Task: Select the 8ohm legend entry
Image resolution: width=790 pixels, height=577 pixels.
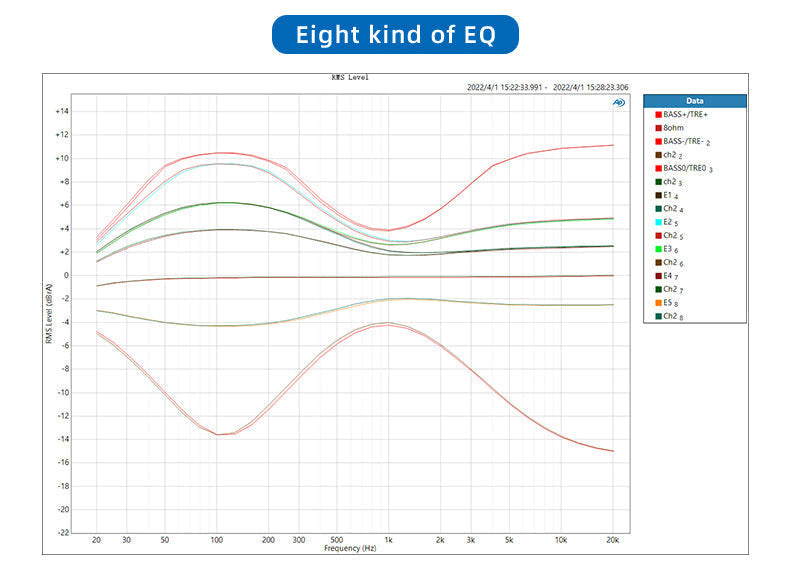Action: [x=674, y=128]
